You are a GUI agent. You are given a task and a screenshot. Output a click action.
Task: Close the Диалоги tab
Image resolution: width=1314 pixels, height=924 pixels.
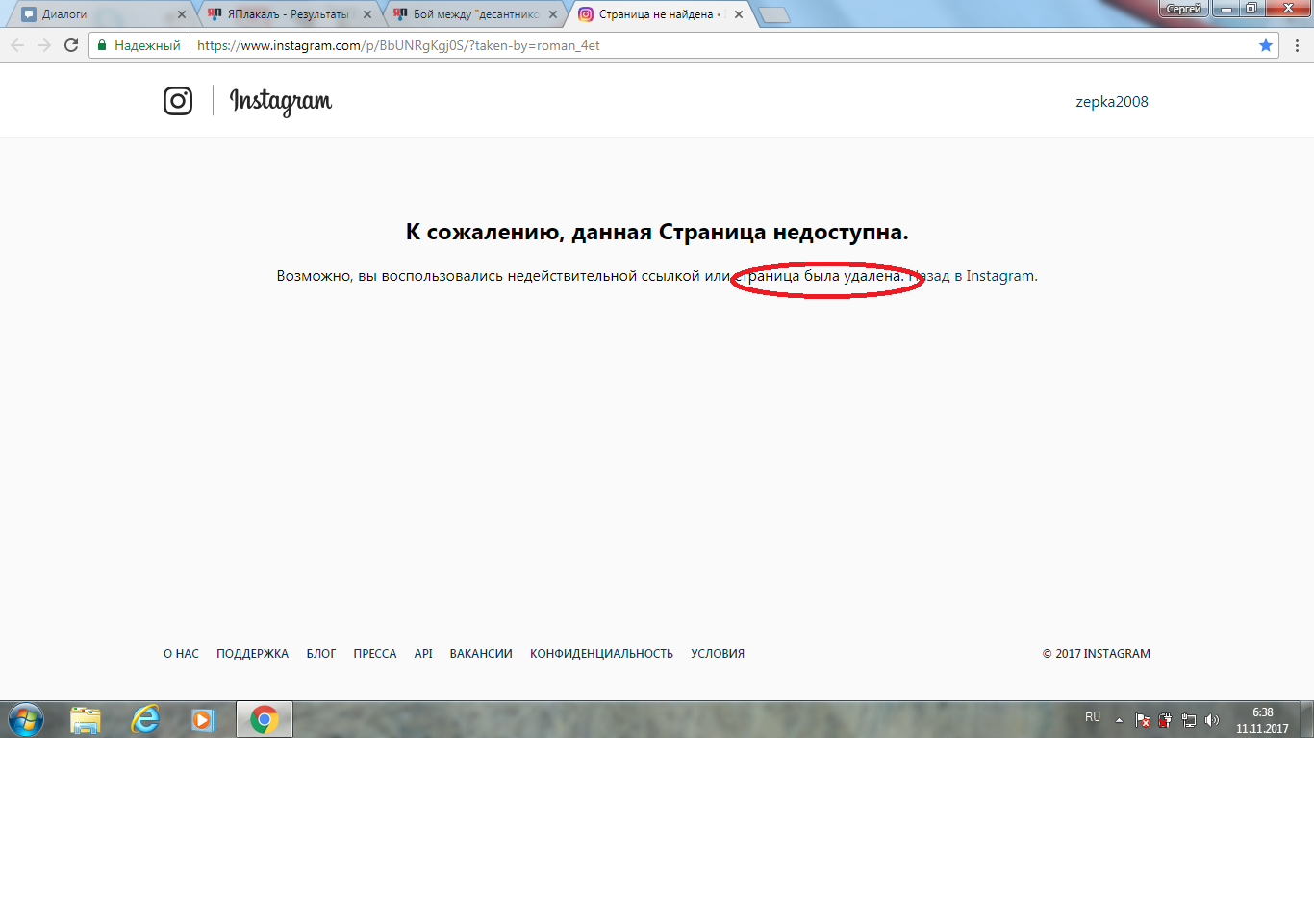point(182,14)
